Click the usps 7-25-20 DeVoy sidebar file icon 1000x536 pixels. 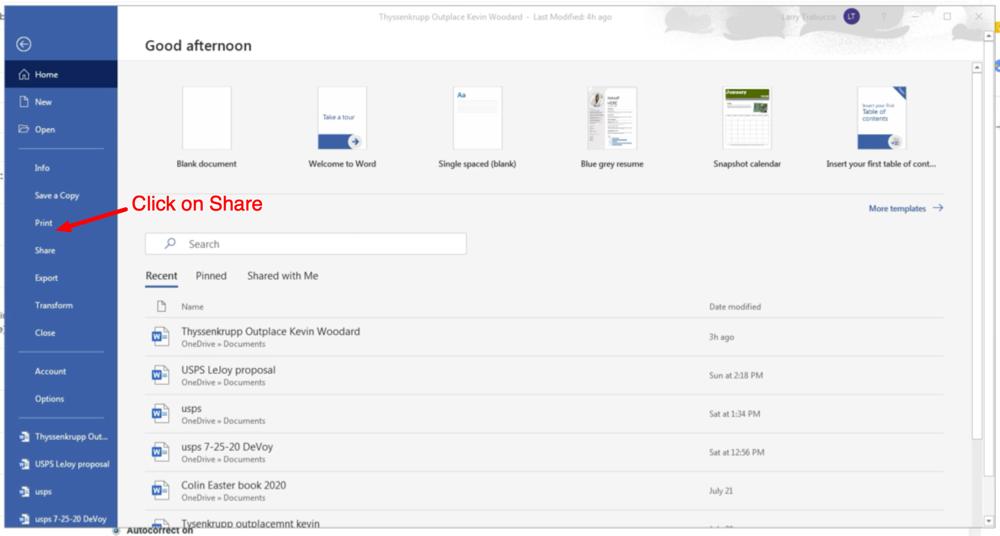click(24, 519)
